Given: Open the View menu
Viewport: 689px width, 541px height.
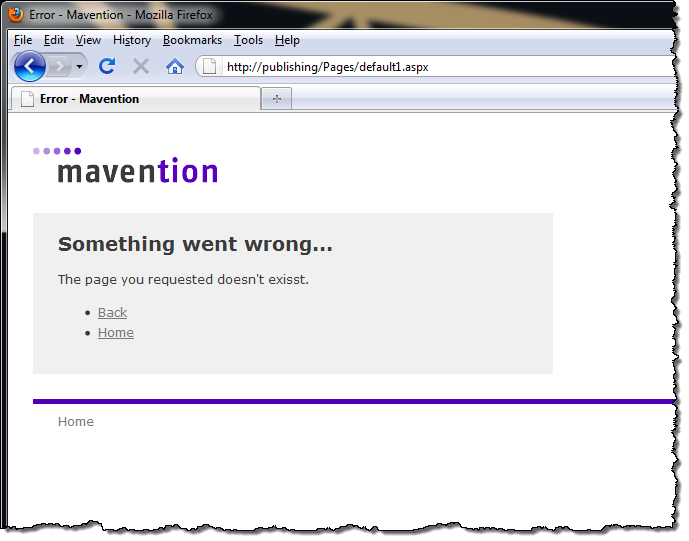Looking at the screenshot, I should tap(88, 40).
